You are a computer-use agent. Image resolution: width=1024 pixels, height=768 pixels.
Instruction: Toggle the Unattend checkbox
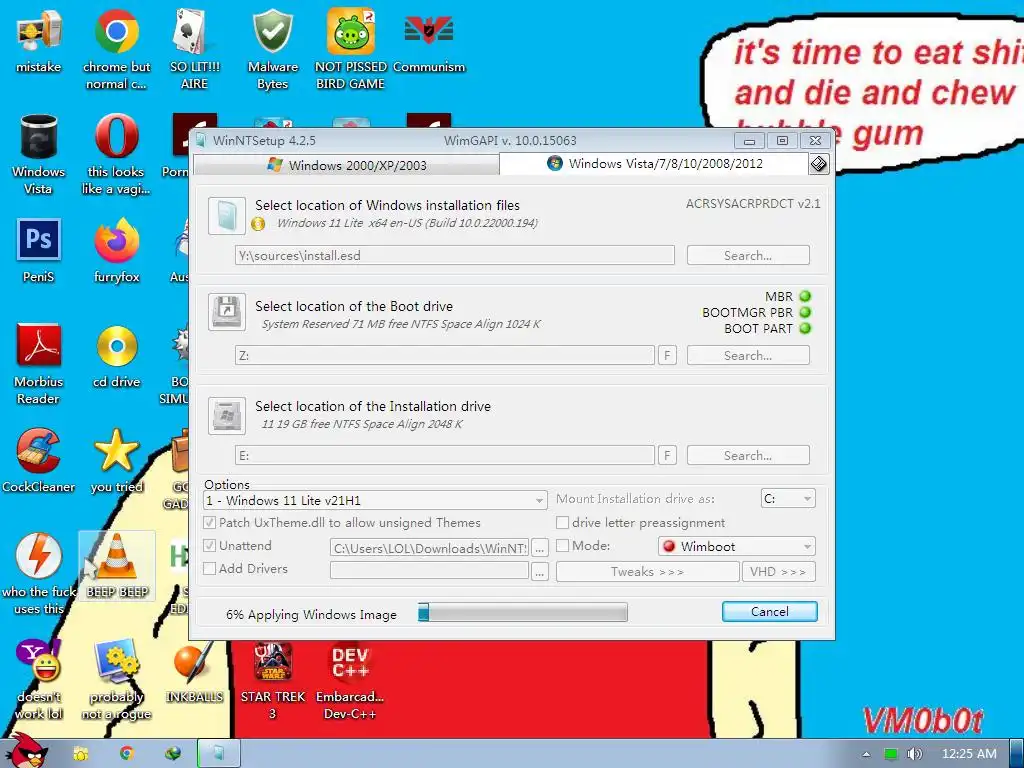click(210, 546)
